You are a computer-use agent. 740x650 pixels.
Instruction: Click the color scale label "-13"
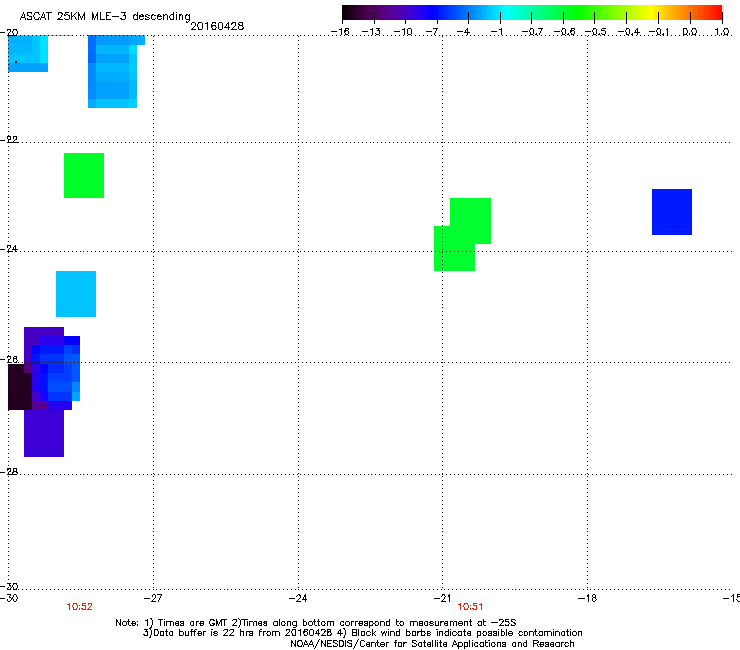pos(371,32)
